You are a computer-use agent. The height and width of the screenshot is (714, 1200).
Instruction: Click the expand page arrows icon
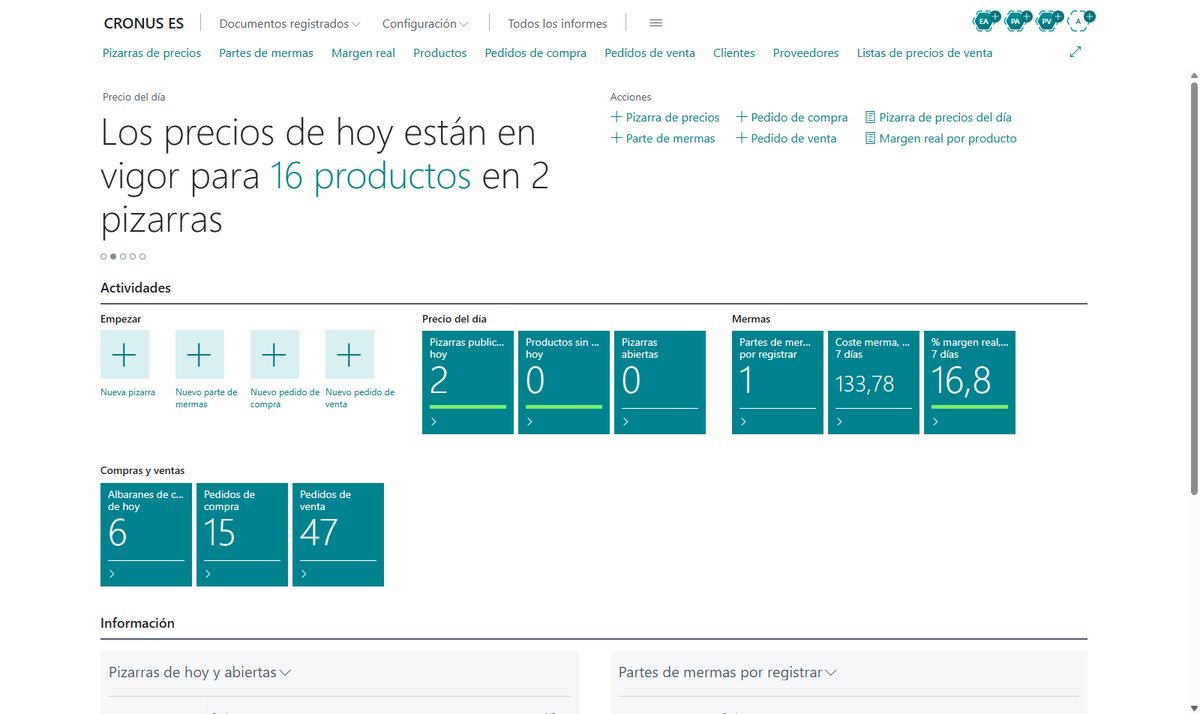tap(1075, 52)
